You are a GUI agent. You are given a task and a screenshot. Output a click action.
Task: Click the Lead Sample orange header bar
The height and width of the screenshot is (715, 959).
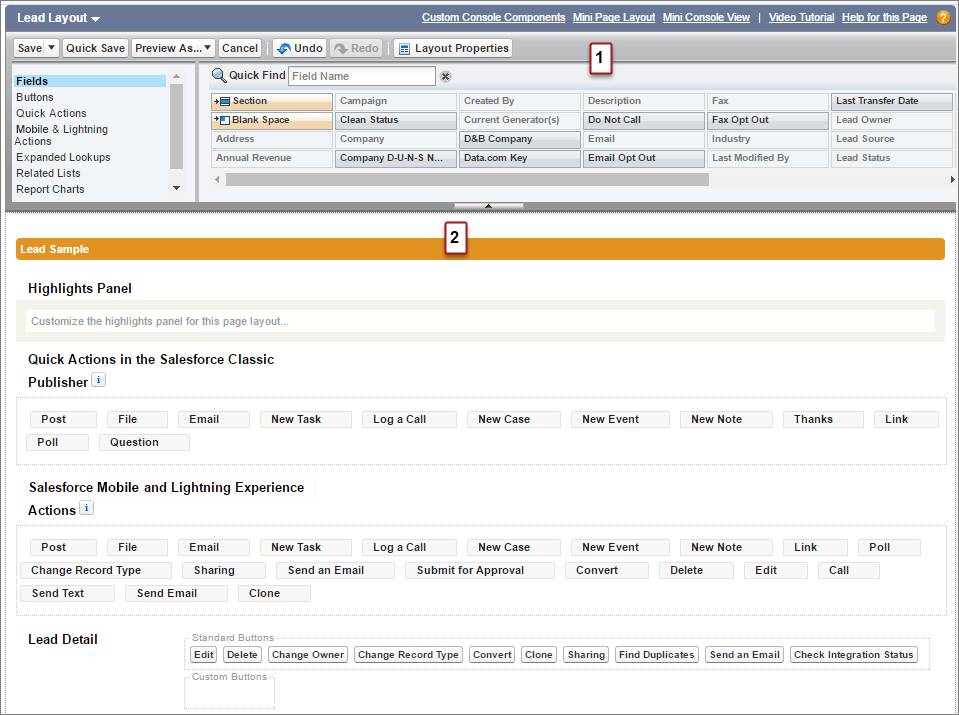480,249
